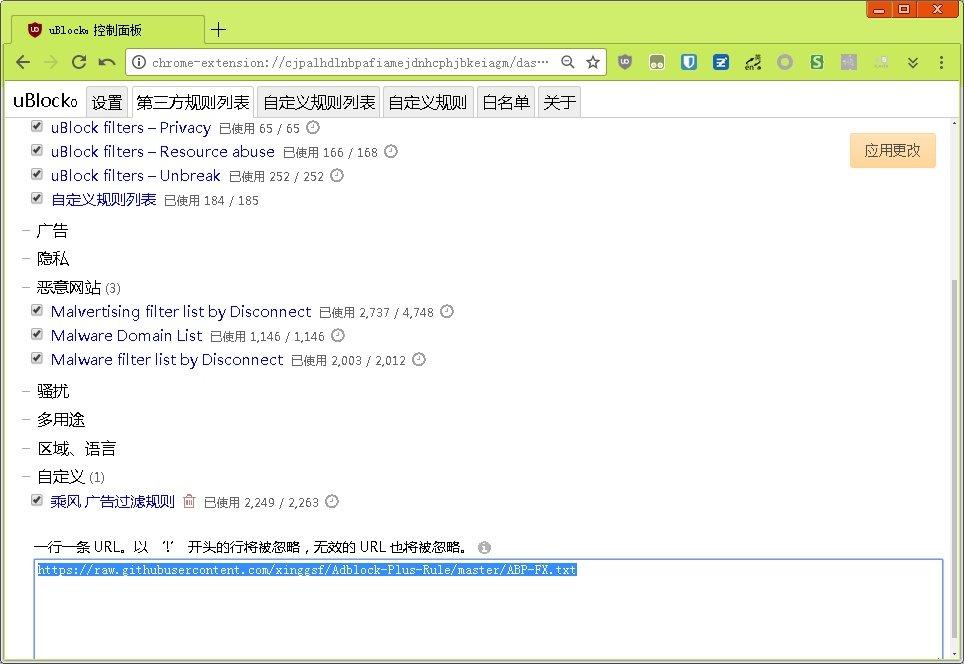The height and width of the screenshot is (664, 964).
Task: Expand the 区域、语言 section
Action: point(76,449)
